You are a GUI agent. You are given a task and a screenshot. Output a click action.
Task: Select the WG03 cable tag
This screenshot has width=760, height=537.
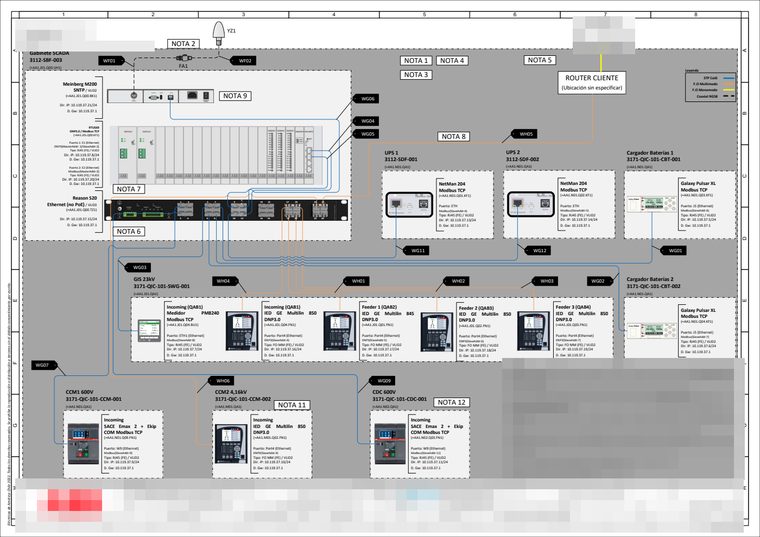click(140, 268)
